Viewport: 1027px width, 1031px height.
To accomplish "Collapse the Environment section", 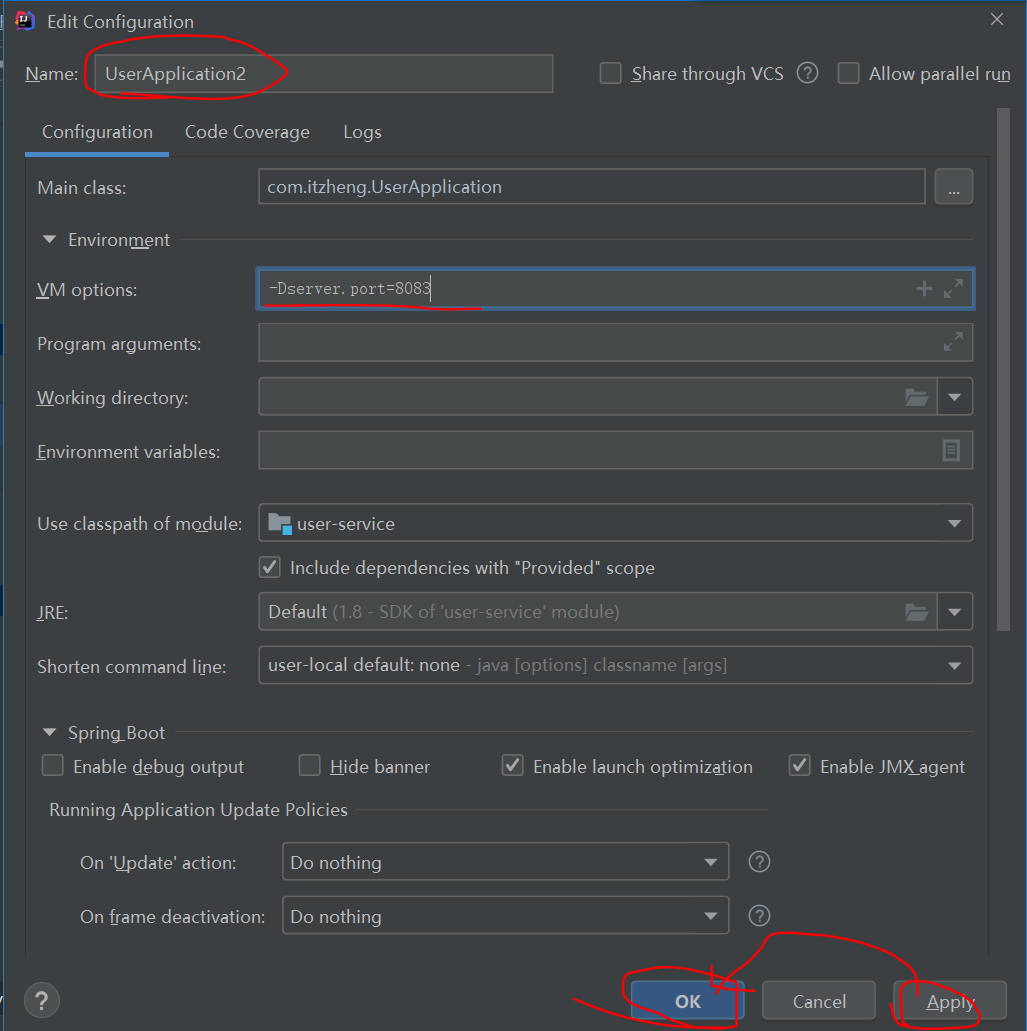I will (x=49, y=239).
